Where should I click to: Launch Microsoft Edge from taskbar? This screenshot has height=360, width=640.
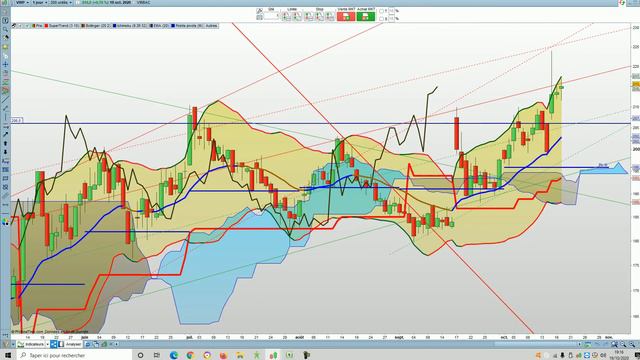pos(173,355)
